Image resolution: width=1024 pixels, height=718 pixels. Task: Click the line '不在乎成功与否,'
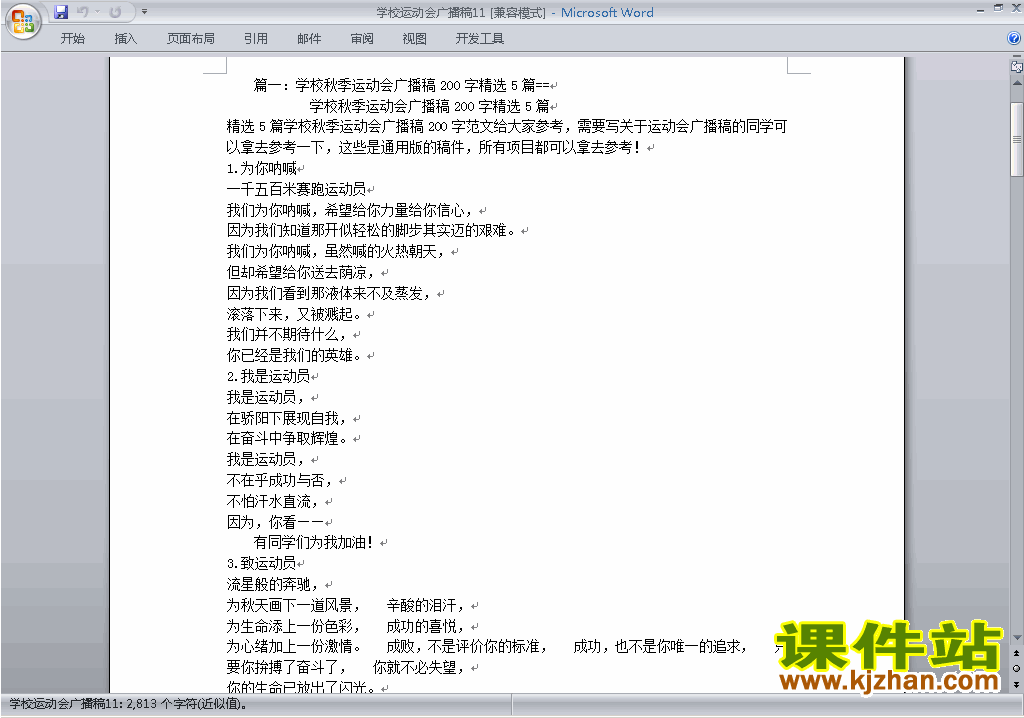click(x=280, y=480)
